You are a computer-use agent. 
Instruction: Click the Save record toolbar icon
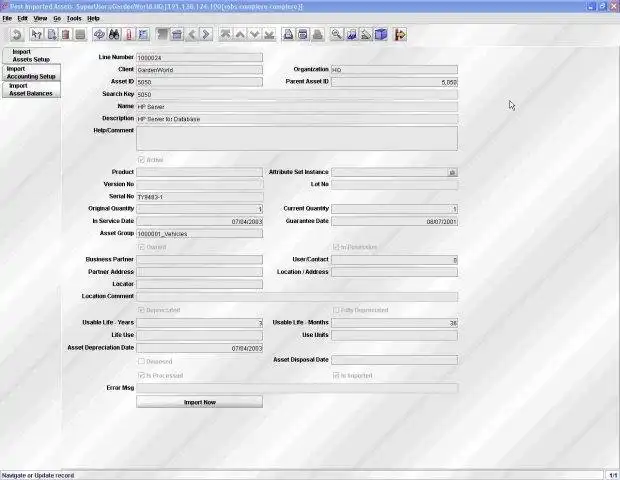pyautogui.click(x=80, y=35)
